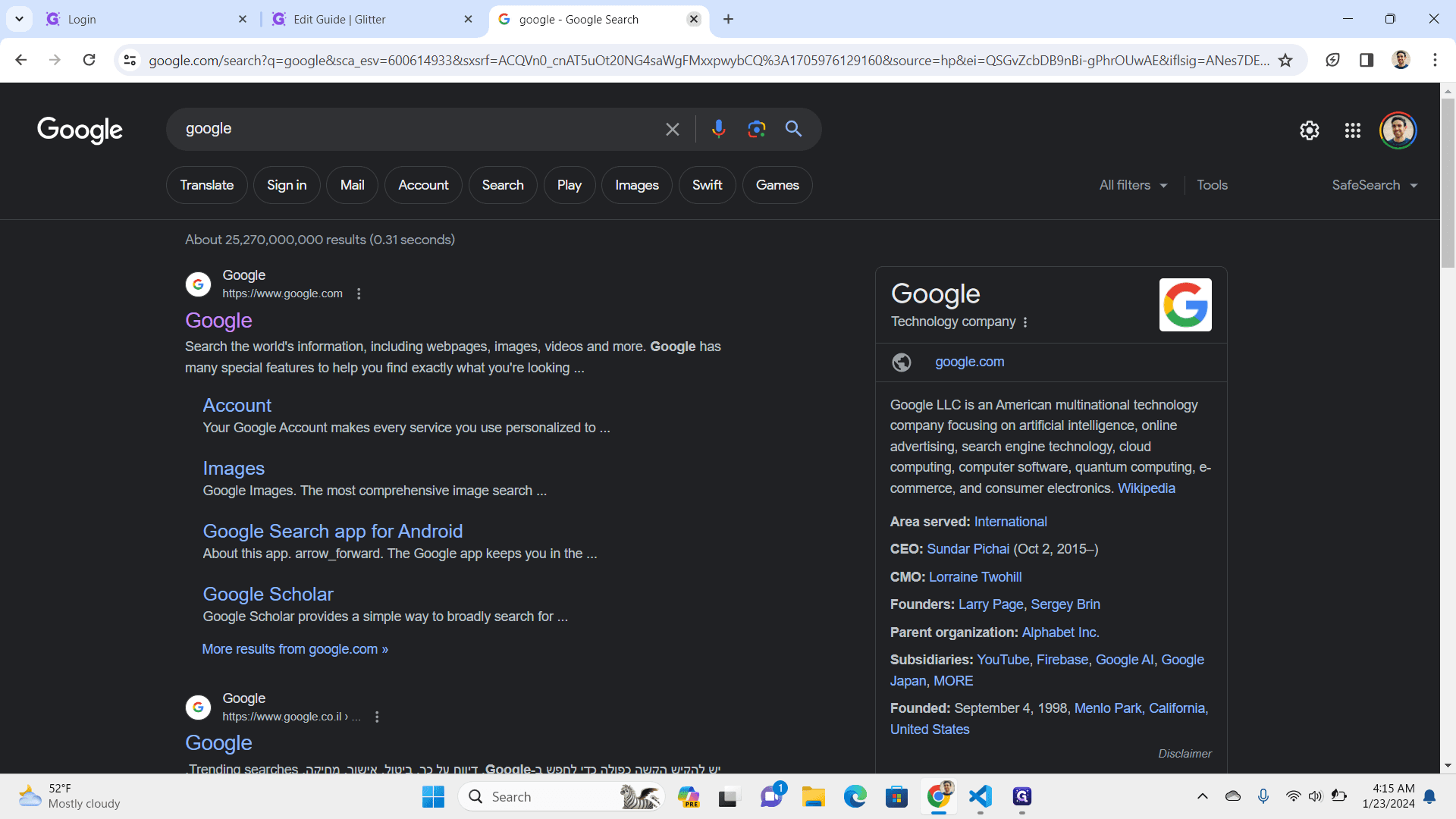Open the Google apps grid
Viewport: 1456px width, 819px height.
[x=1353, y=130]
